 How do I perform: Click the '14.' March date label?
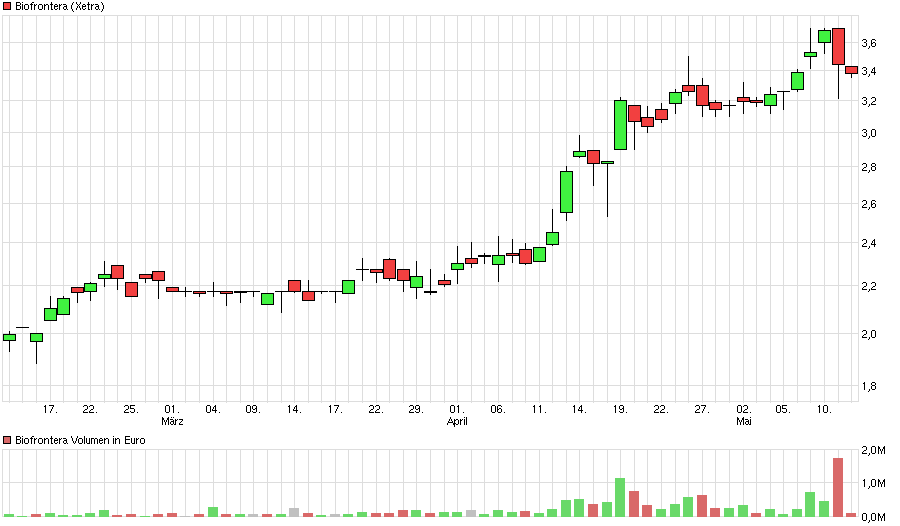[x=294, y=409]
